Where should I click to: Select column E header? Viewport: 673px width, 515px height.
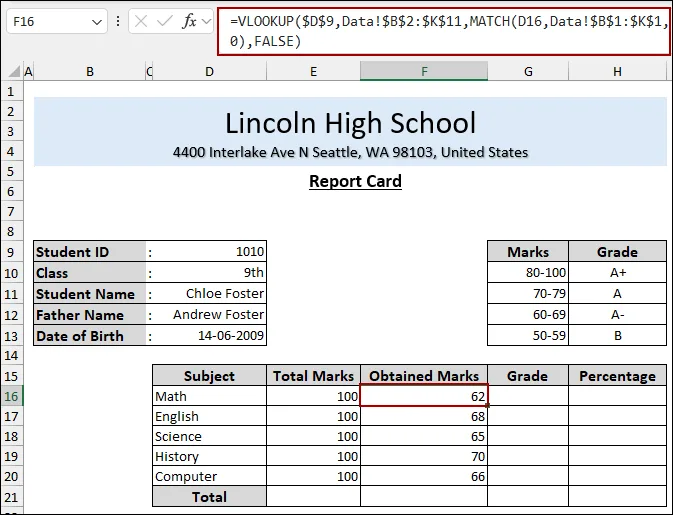tap(313, 71)
